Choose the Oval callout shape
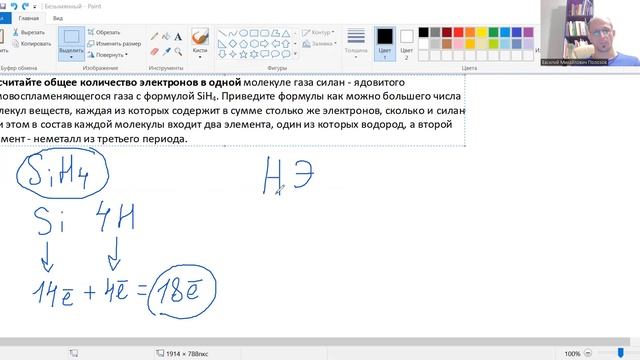The image size is (640, 360). pyautogui.click(x=276, y=54)
